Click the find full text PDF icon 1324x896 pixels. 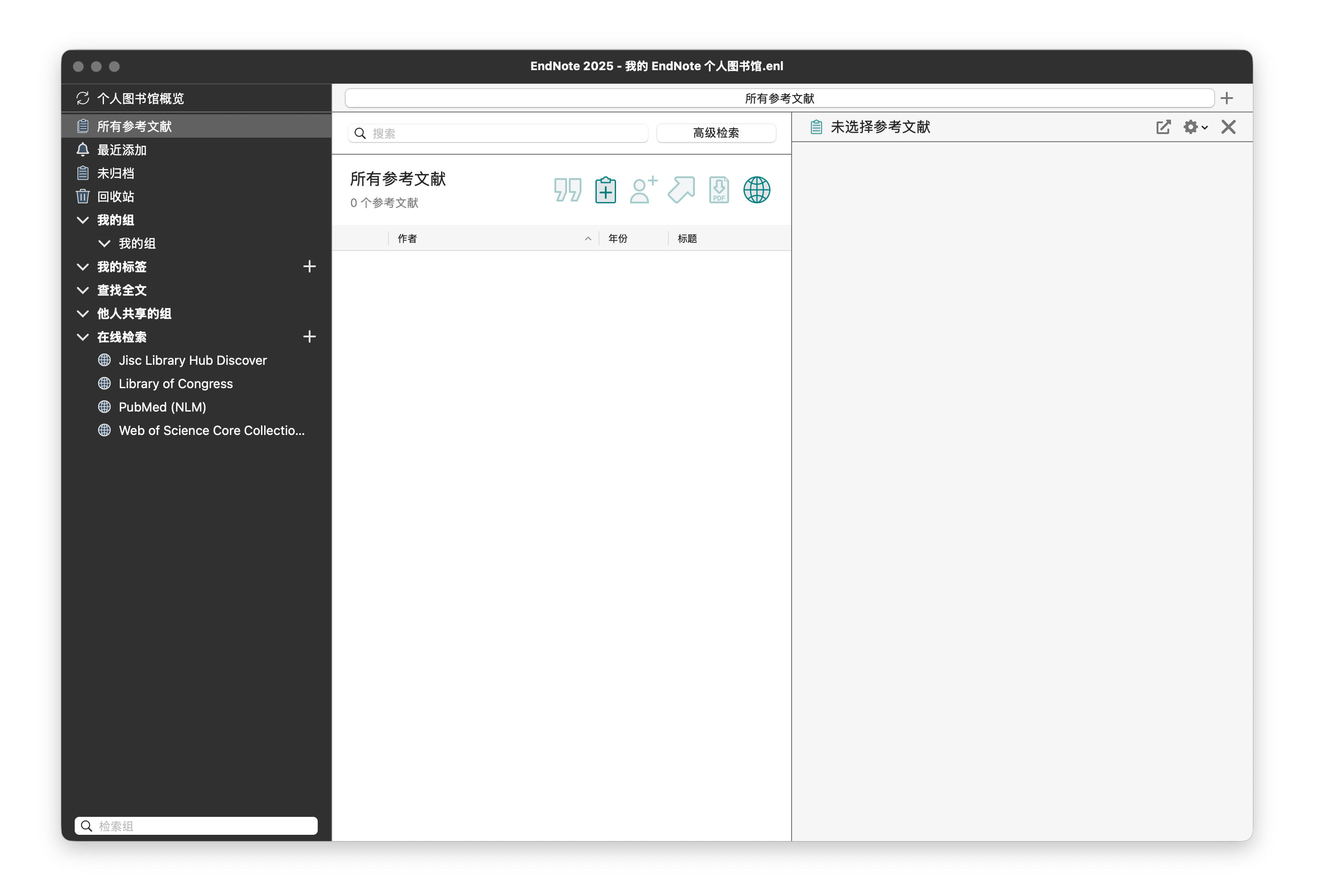(x=719, y=190)
